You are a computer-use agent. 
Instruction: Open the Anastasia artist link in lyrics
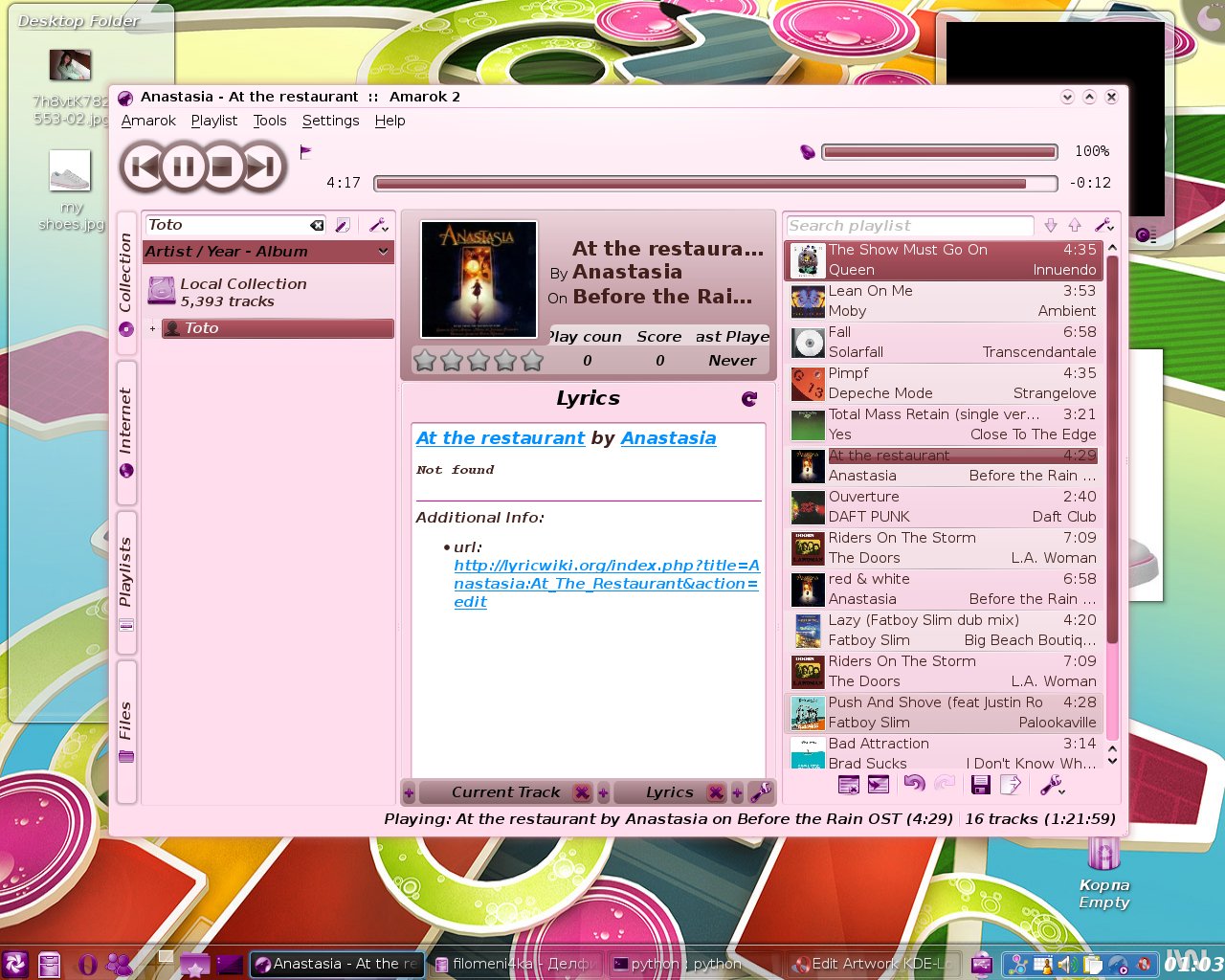668,438
